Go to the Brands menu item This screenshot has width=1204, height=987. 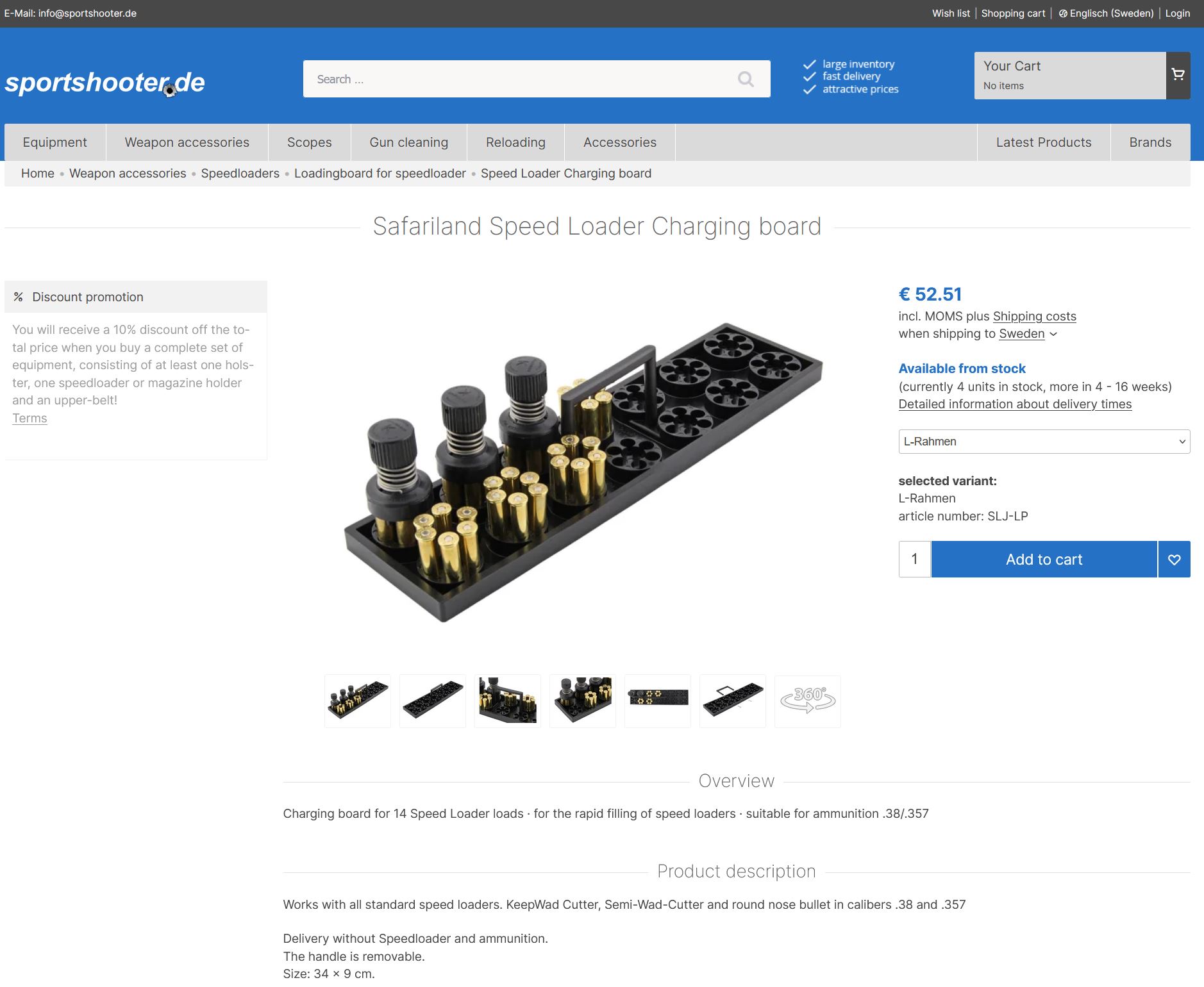(x=1150, y=142)
